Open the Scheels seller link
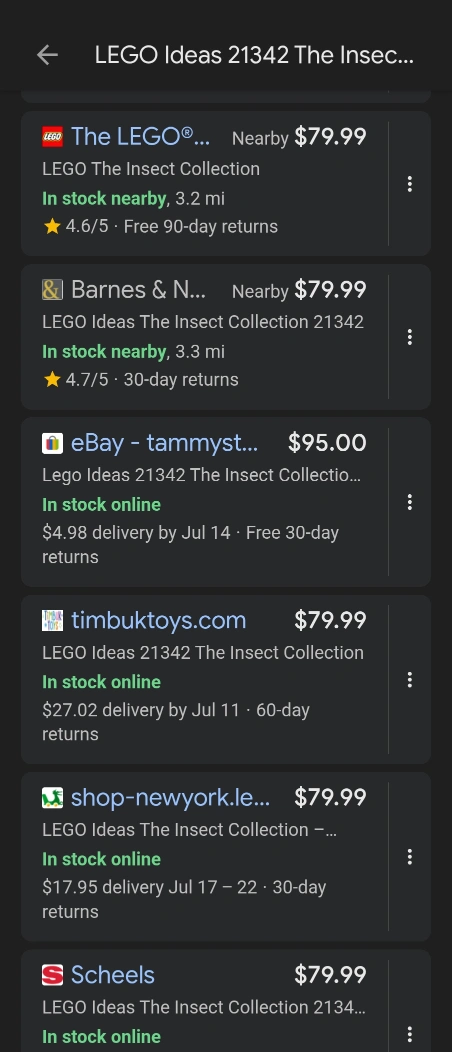Viewport: 452px width, 1052px height. [113, 975]
